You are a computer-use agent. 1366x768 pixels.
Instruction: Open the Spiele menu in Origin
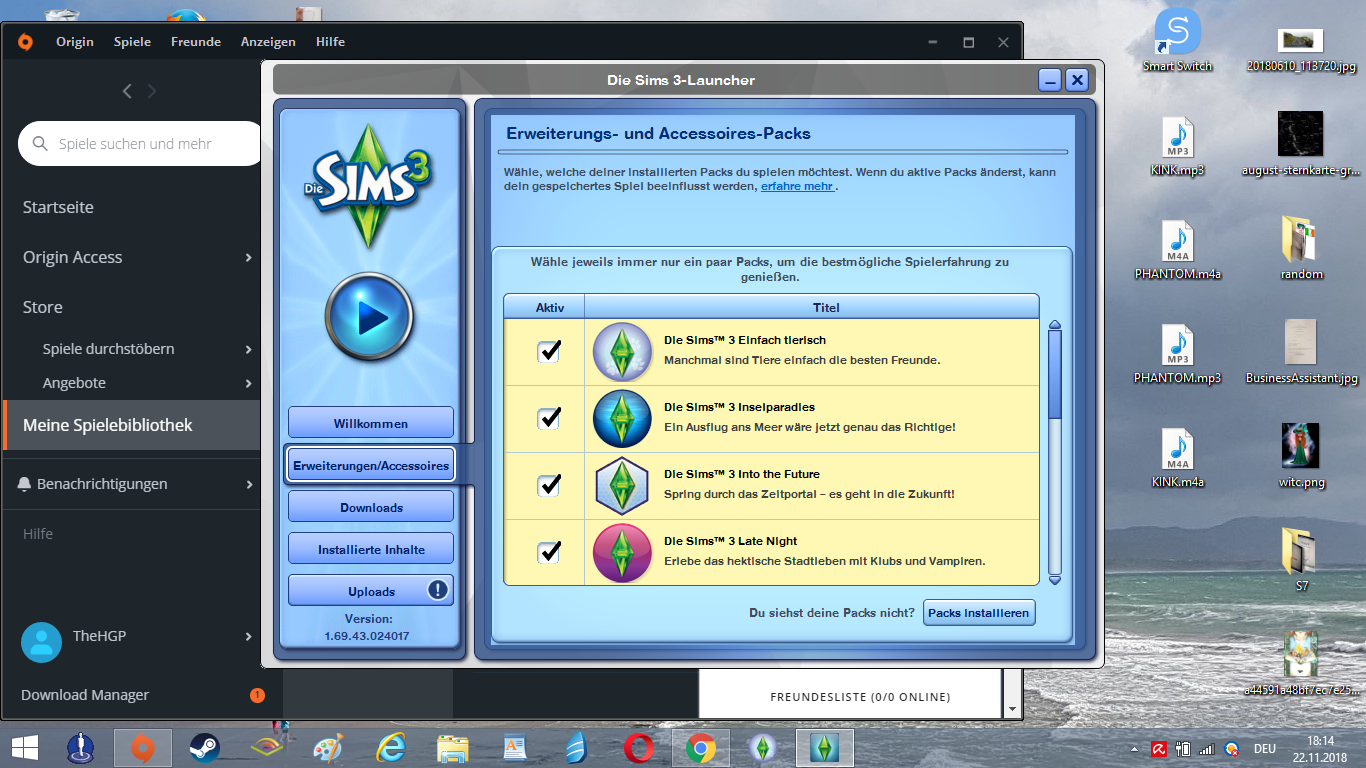point(132,42)
